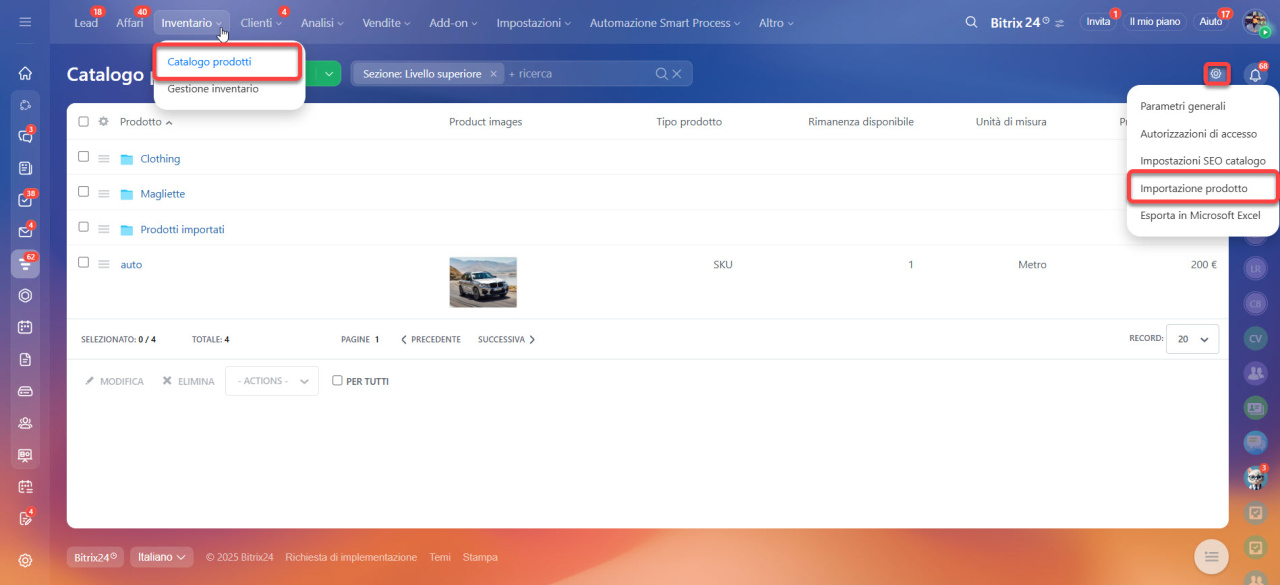This screenshot has width=1280, height=585.
Task: Open the mail icon in left sidebar
Action: pos(25,232)
